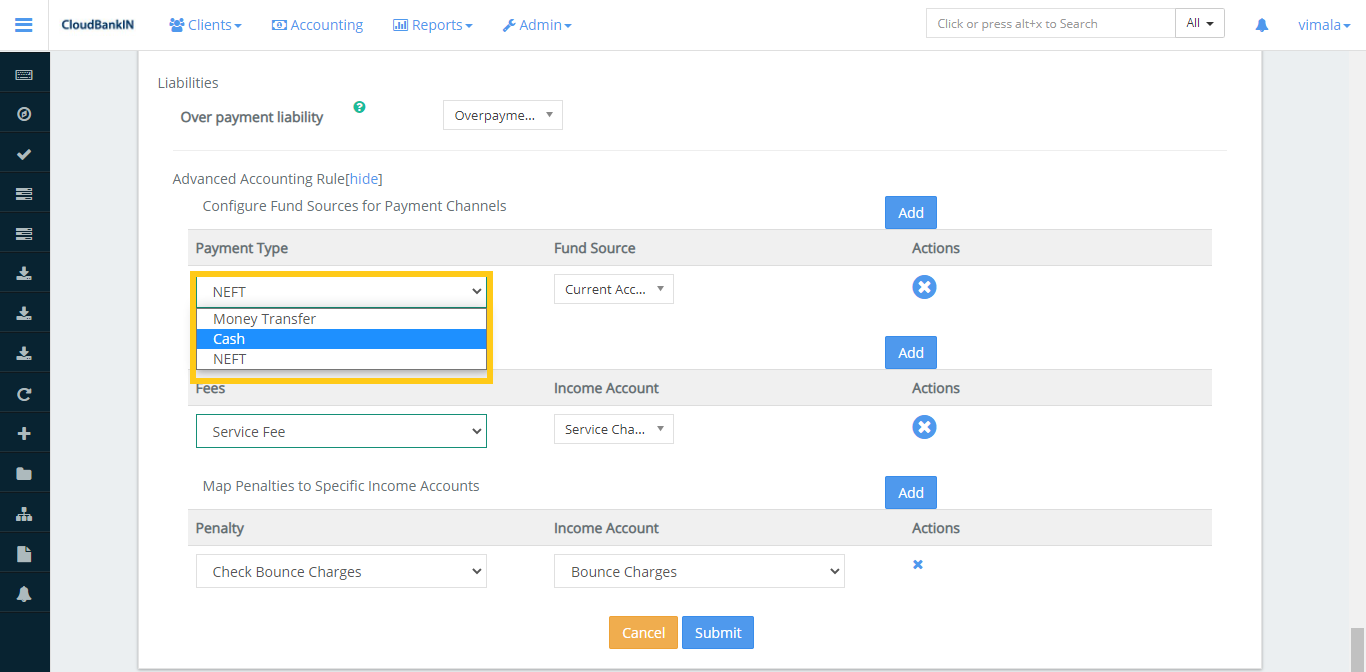The width and height of the screenshot is (1366, 672).
Task: Open the All search filter dropdown
Action: [1199, 22]
